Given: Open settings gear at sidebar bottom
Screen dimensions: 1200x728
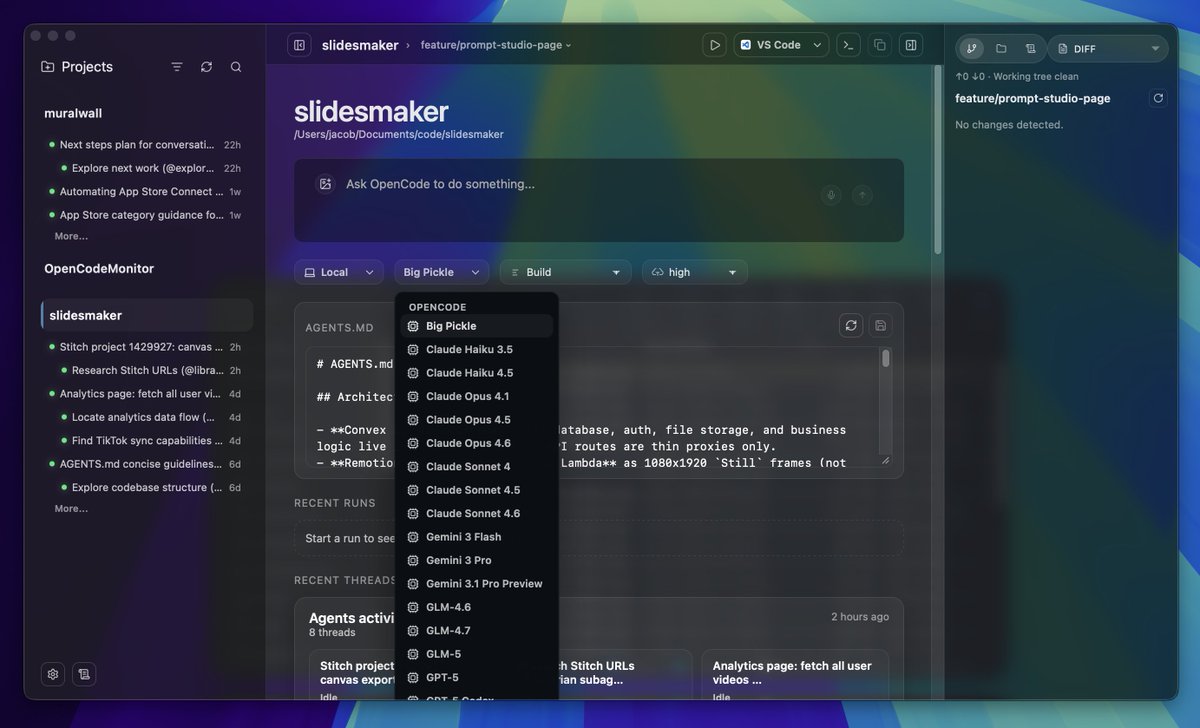Looking at the screenshot, I should click(53, 674).
